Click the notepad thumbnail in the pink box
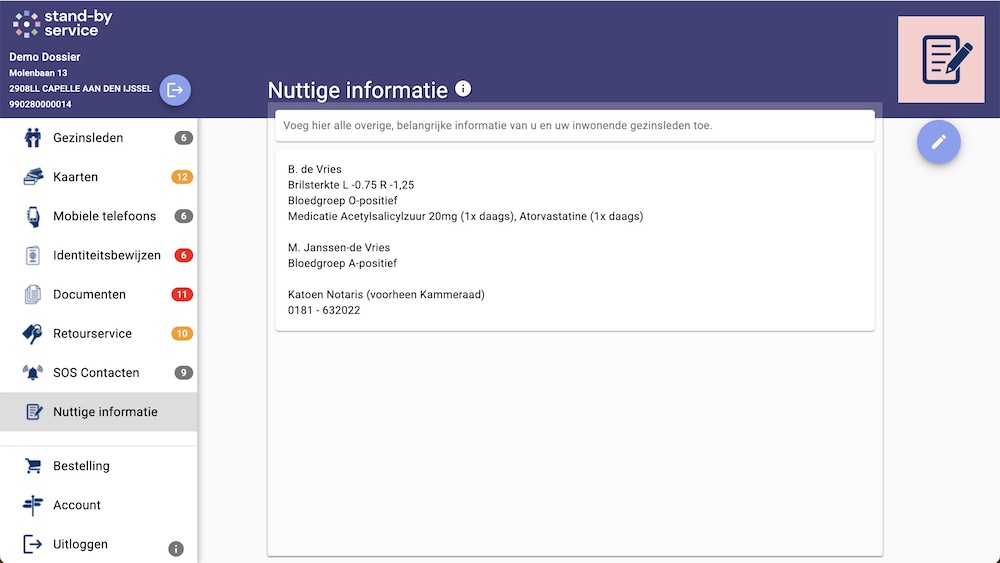This screenshot has width=1000, height=563. click(941, 59)
